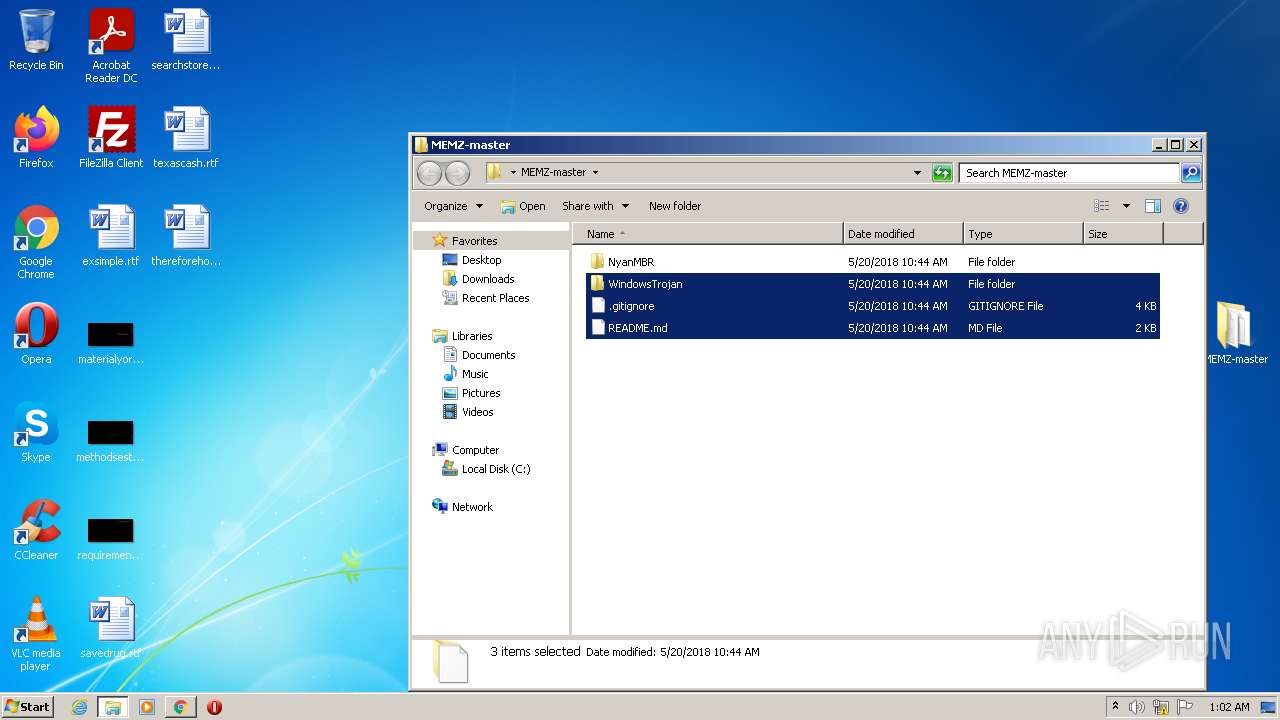Open Desktop in navigation pane
The height and width of the screenshot is (720, 1280).
point(481,260)
